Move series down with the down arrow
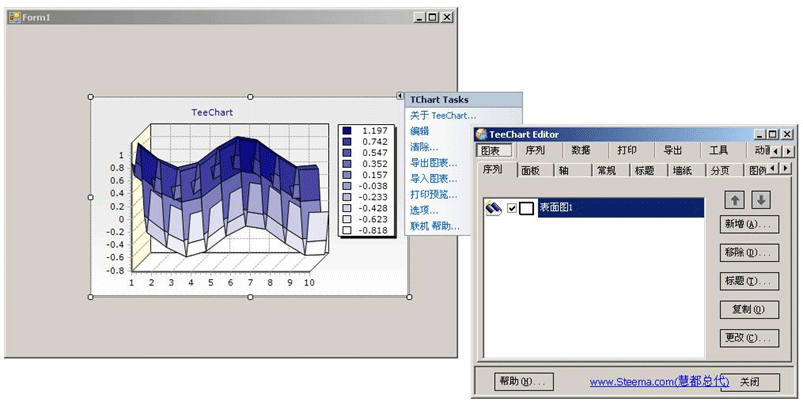803x402 pixels. click(x=760, y=200)
